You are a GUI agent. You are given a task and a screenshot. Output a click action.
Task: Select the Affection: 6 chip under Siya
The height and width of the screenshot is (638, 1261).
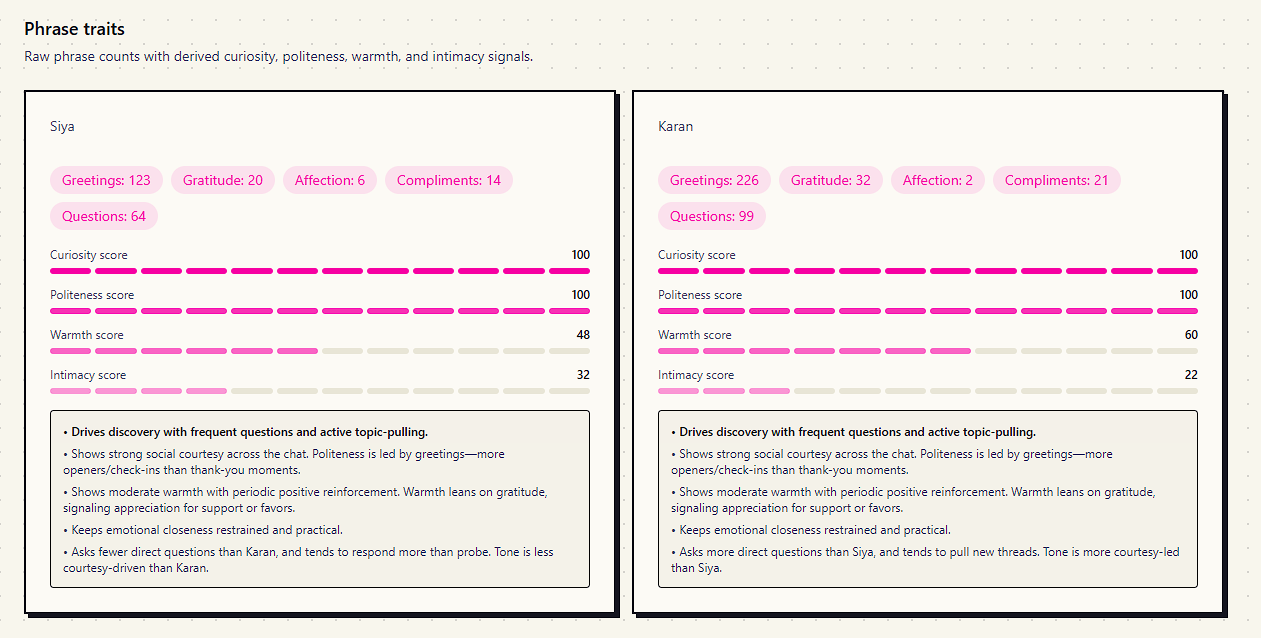coord(329,180)
